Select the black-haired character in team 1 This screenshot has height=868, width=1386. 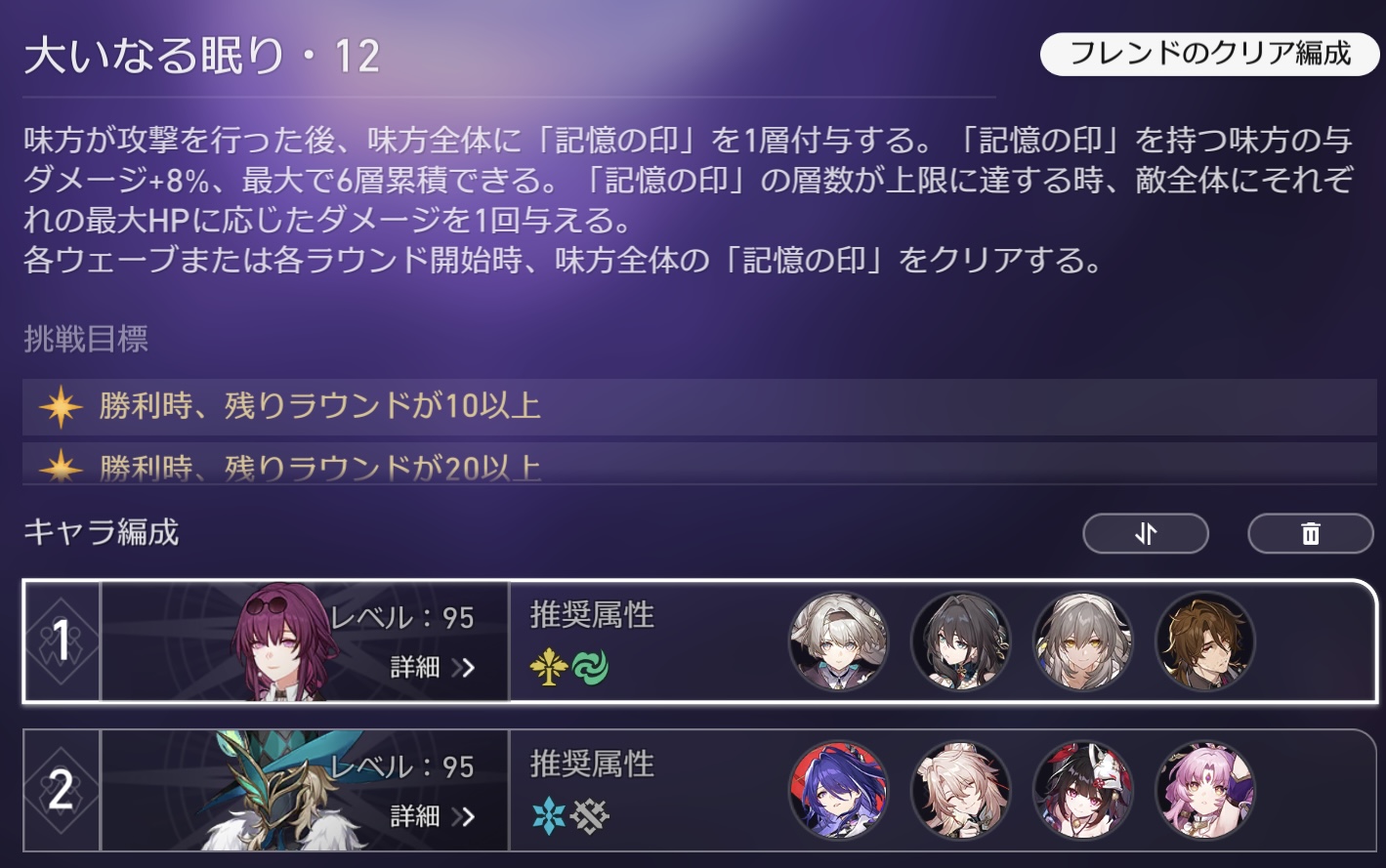[x=961, y=641]
